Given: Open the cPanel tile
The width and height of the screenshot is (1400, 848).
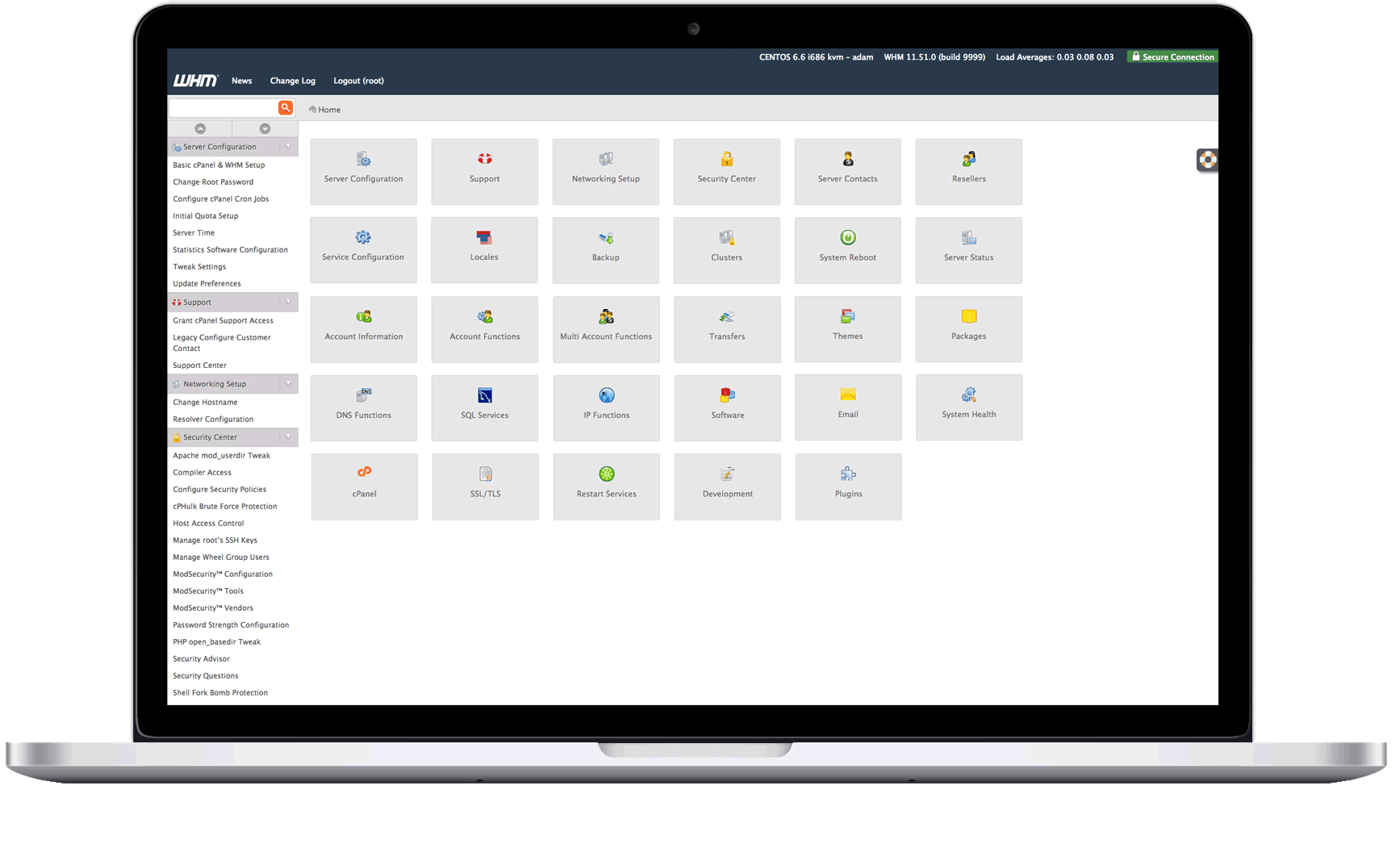Looking at the screenshot, I should click(x=365, y=487).
